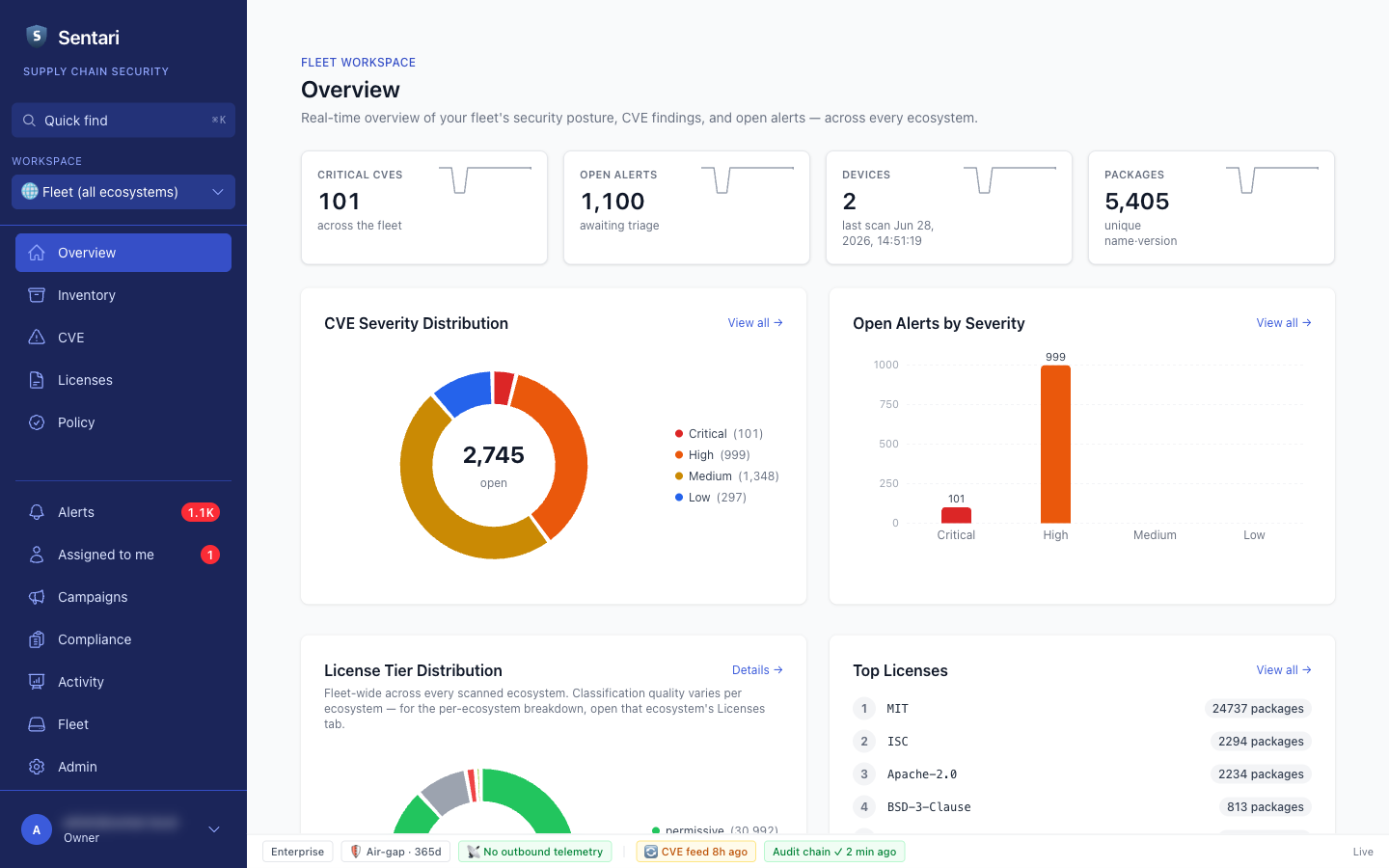This screenshot has height=868, width=1389.
Task: Open Campaigns from the sidebar
Action: point(123,597)
